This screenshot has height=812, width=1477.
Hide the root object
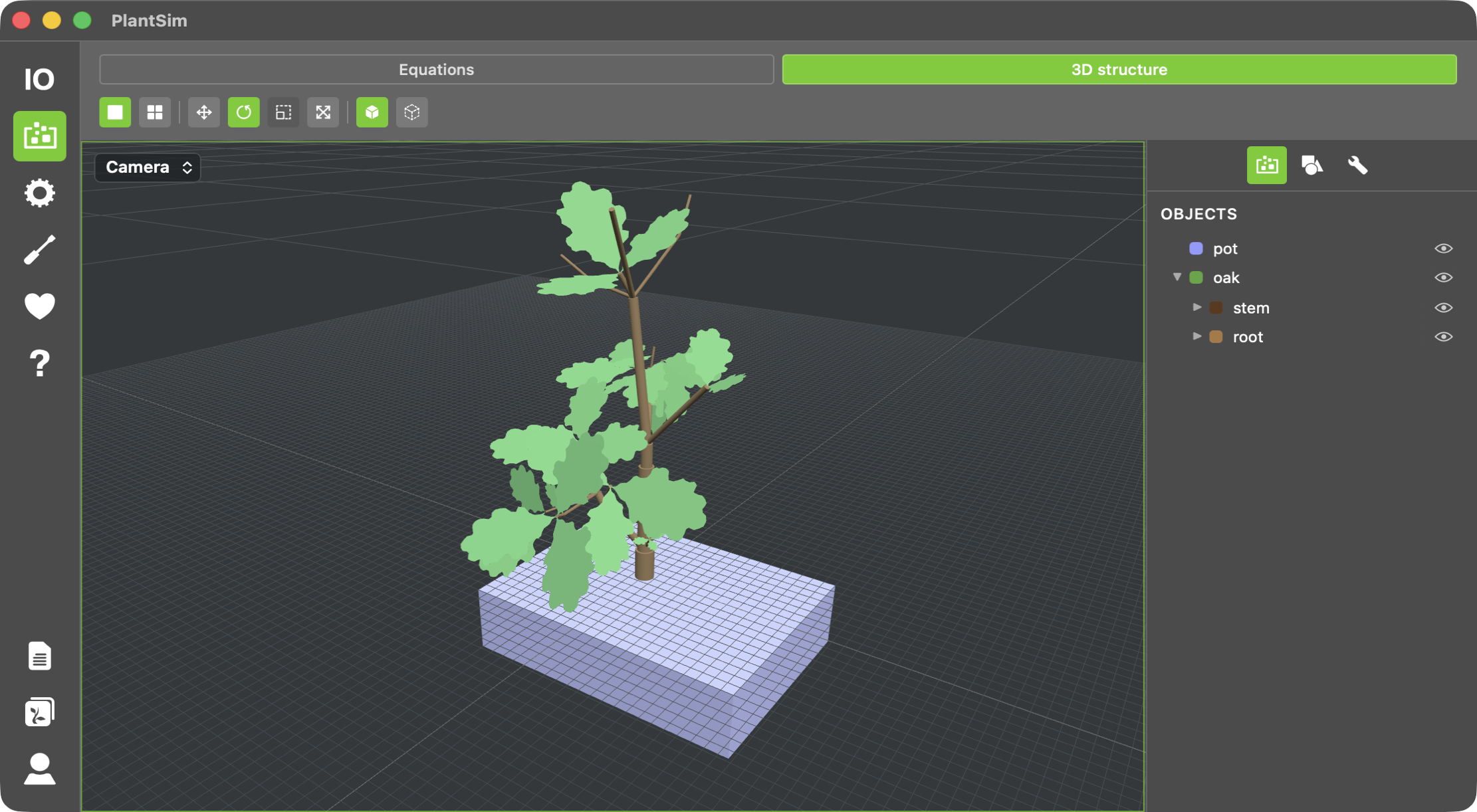coord(1443,337)
